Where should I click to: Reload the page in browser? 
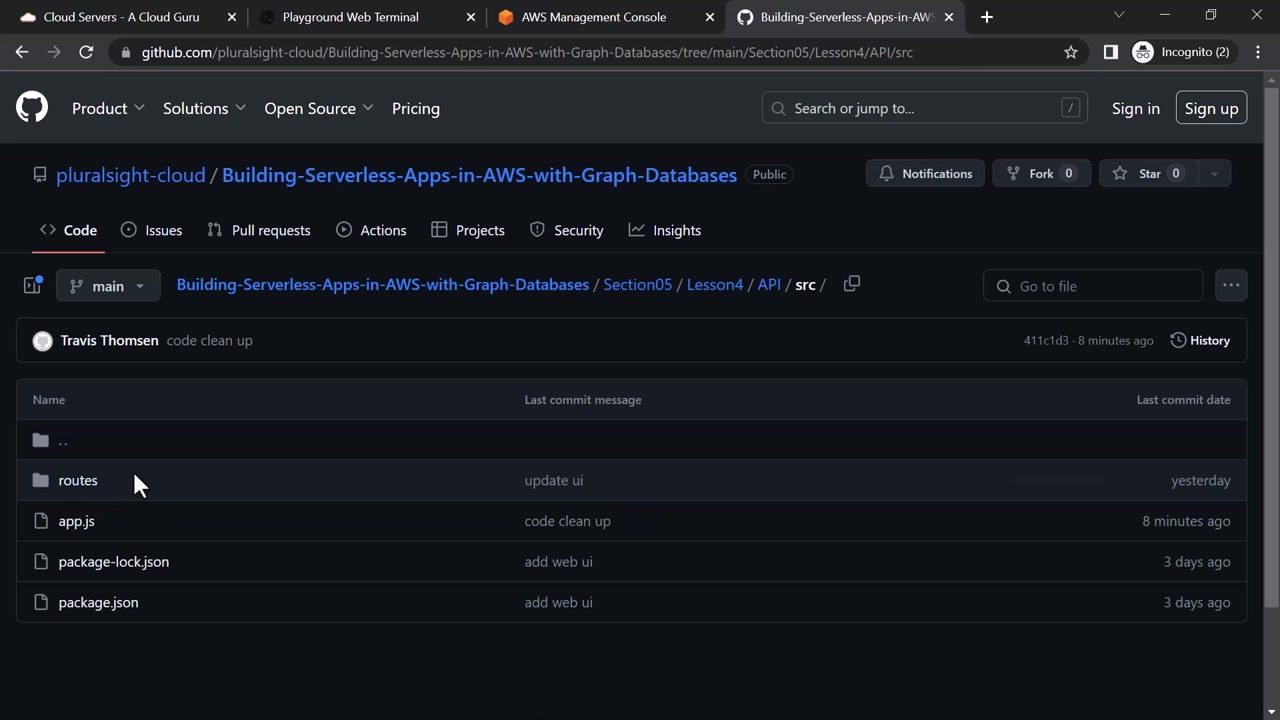[x=86, y=52]
